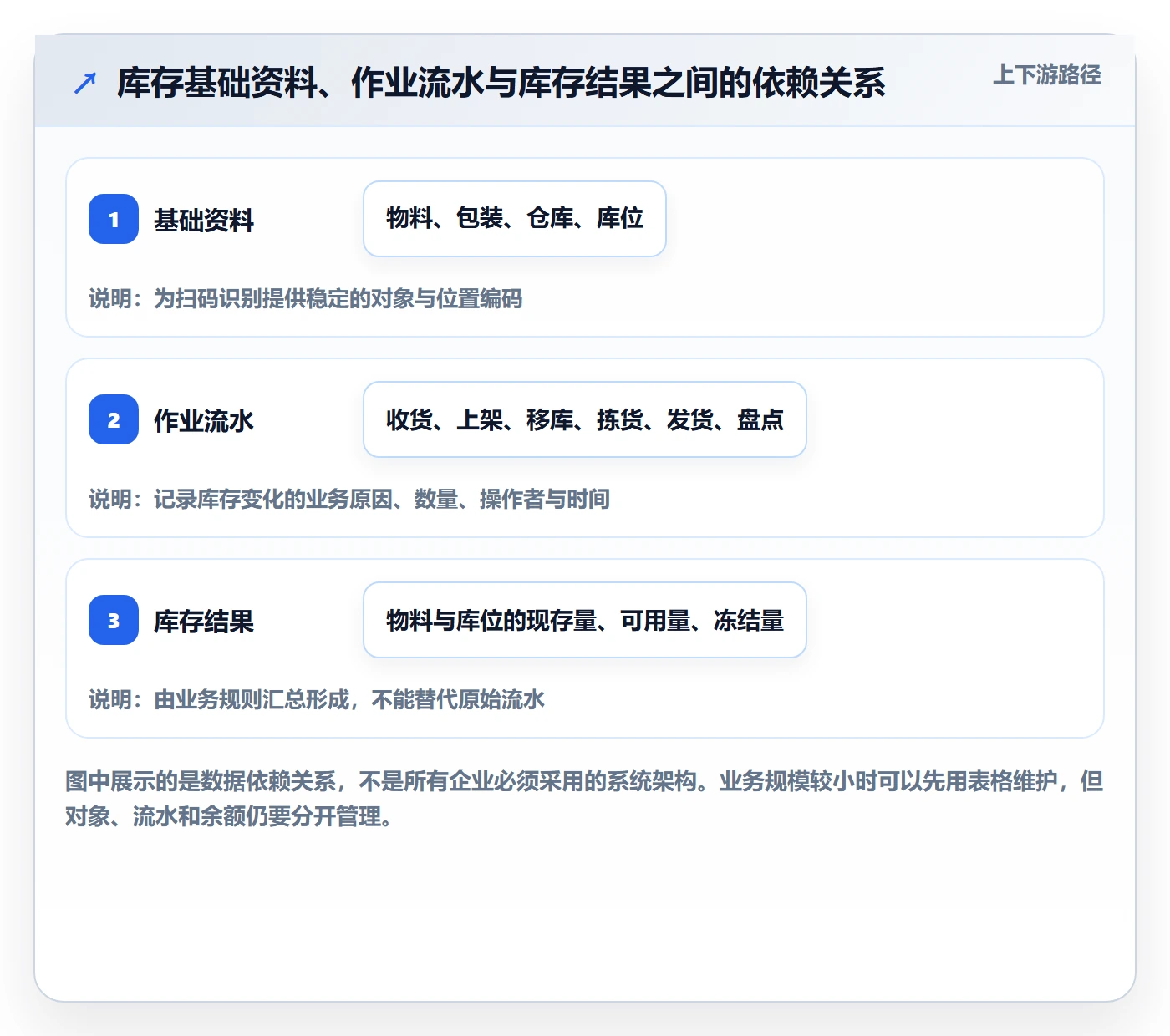Select the 基础资料 heading
1170x1036 pixels.
[x=204, y=221]
